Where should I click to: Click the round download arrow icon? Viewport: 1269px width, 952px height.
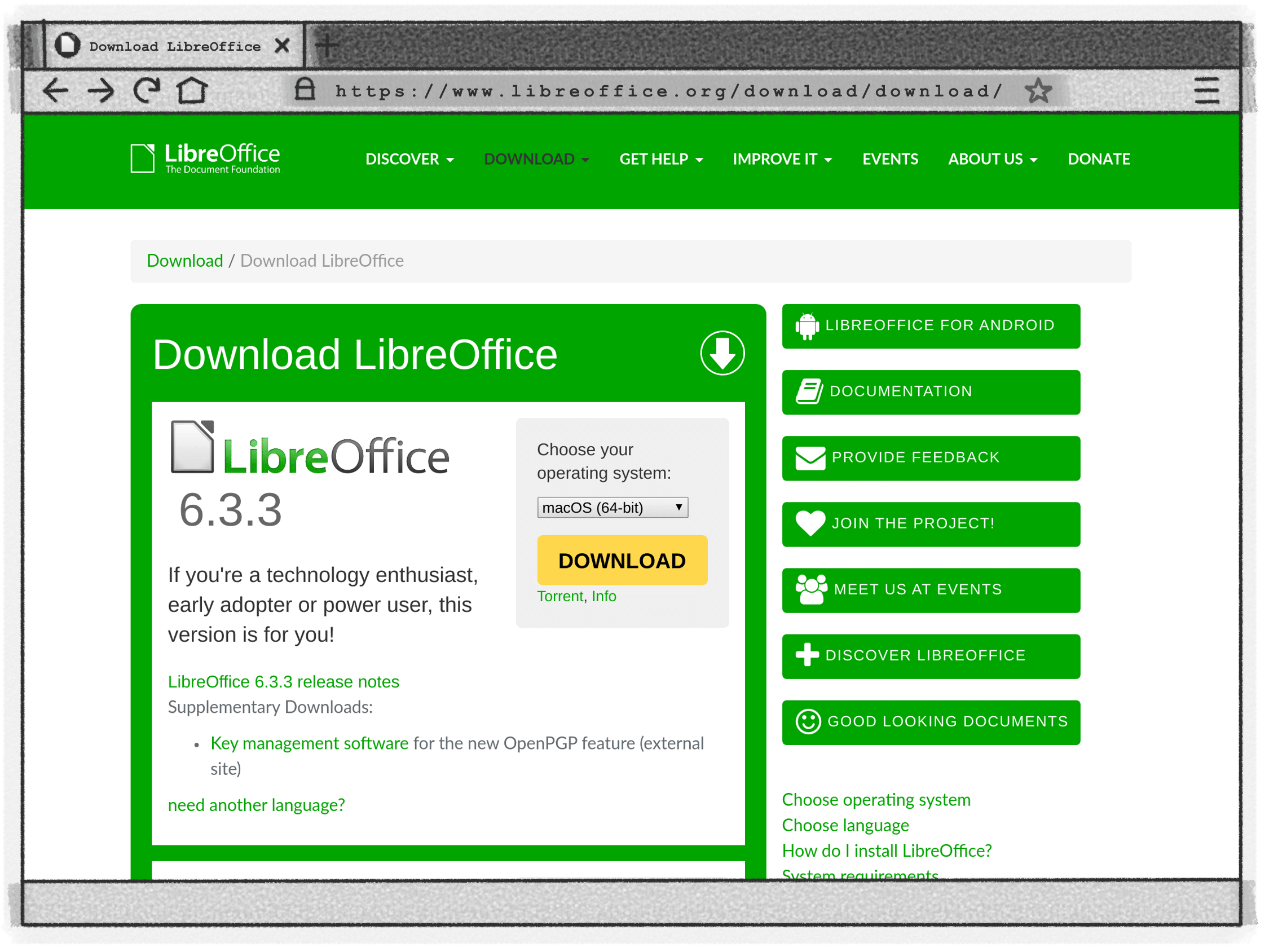point(722,354)
